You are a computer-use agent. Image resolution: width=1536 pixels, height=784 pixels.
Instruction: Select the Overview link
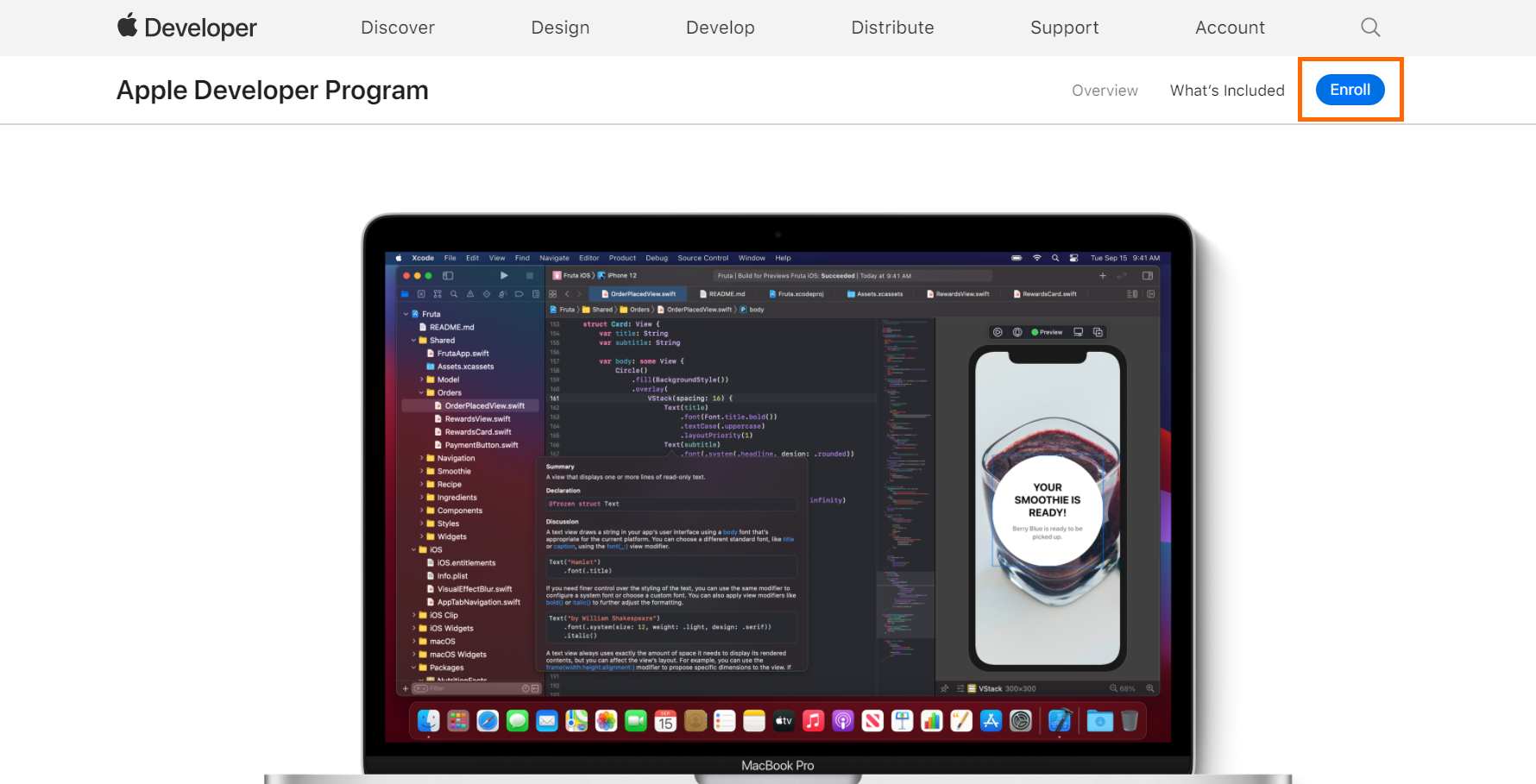(1105, 91)
